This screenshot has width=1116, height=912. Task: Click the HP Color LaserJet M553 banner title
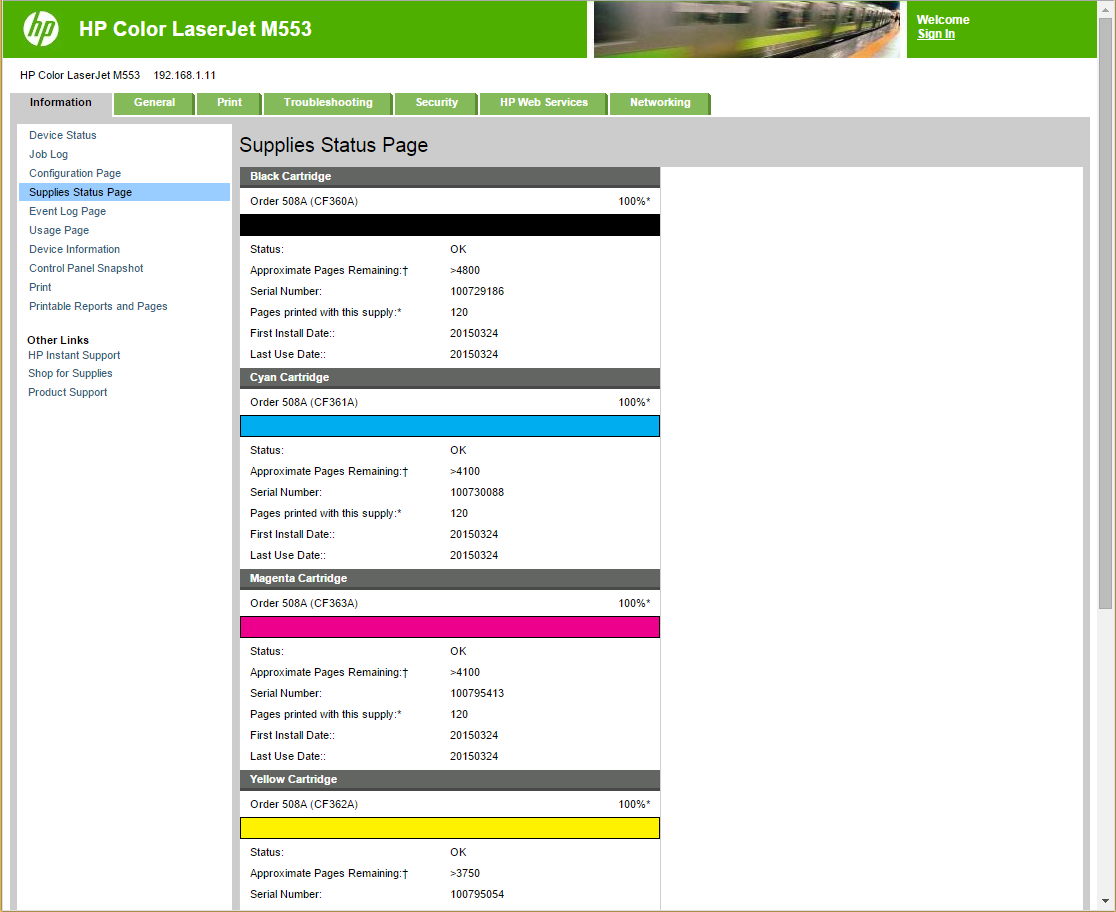point(195,29)
